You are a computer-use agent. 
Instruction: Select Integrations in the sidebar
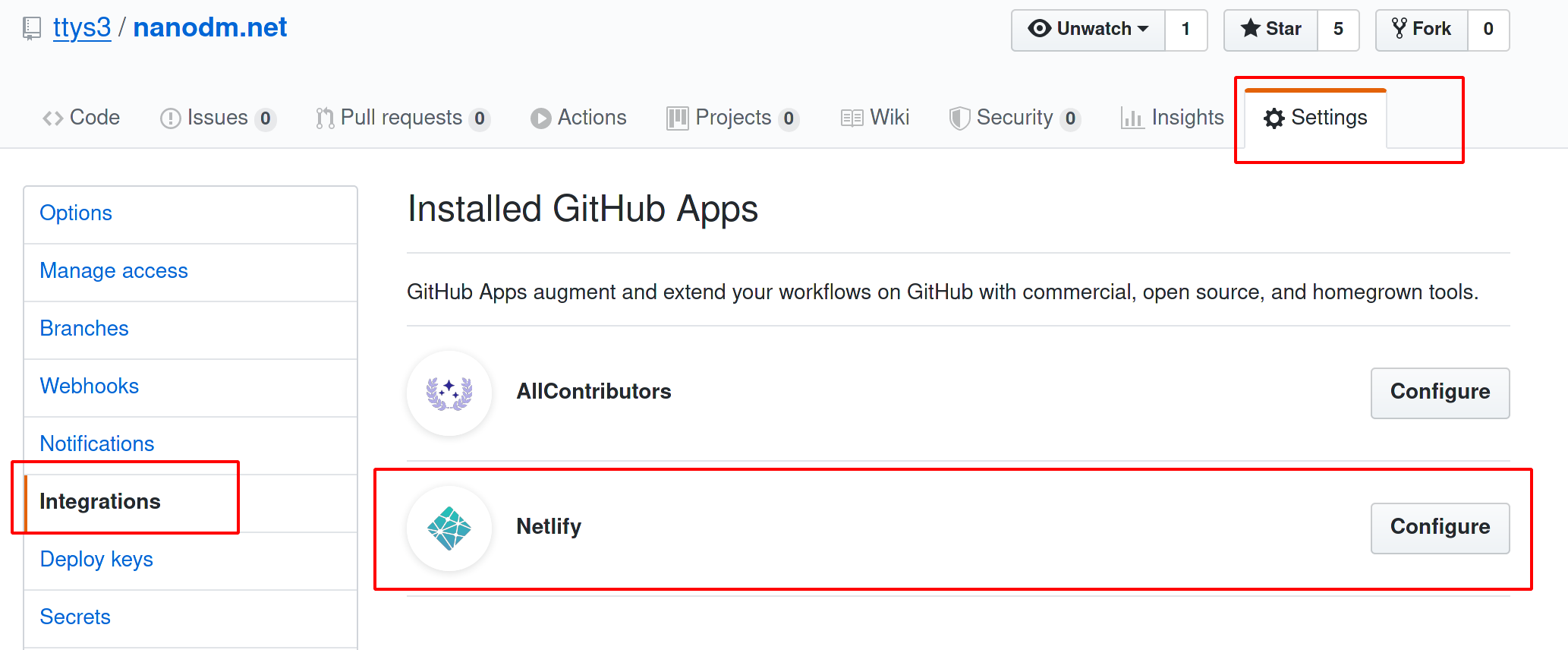190,503
